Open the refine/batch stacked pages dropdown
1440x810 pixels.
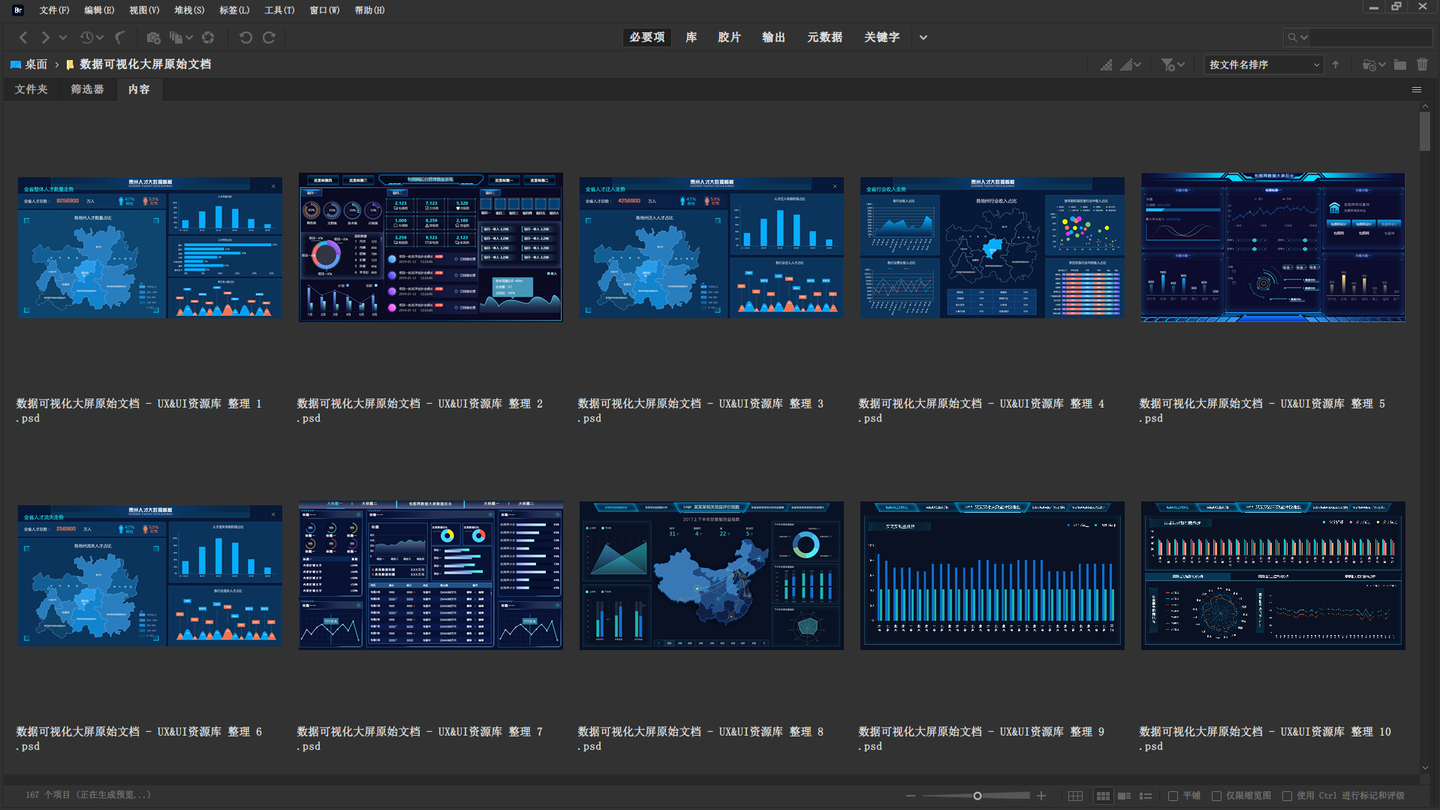(181, 38)
